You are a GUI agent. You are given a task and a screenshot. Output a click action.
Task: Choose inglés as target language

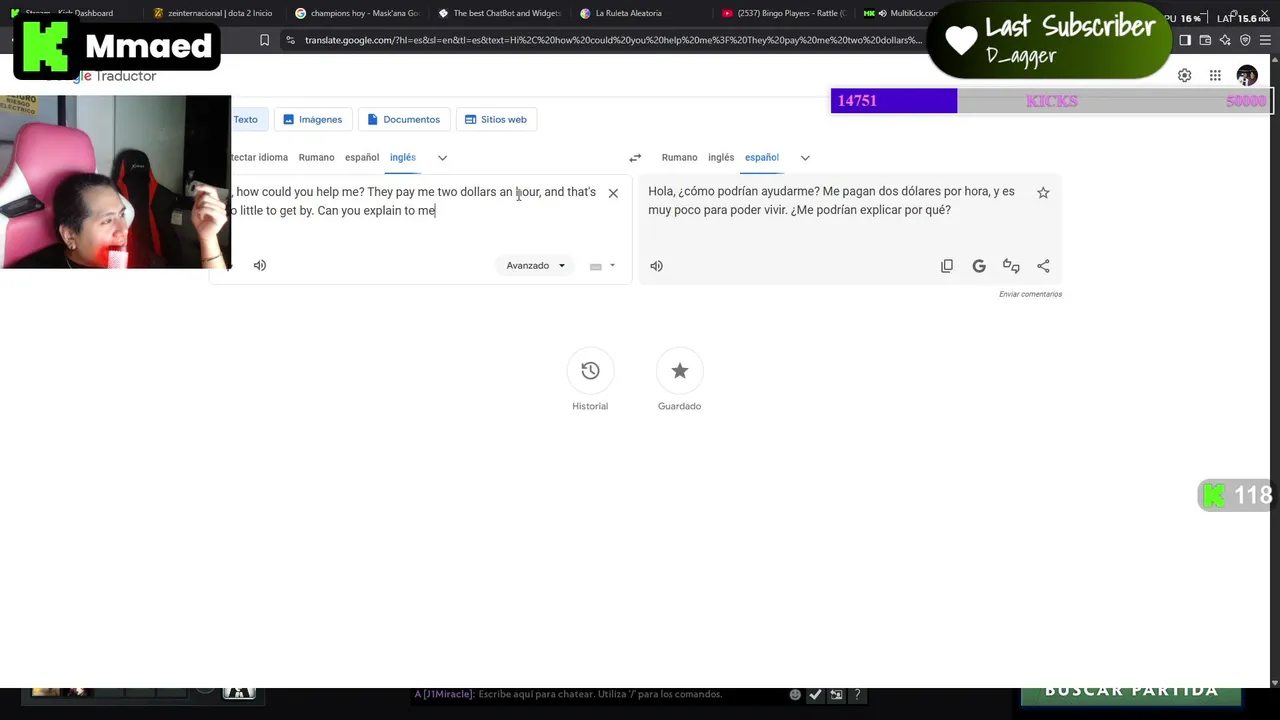pos(721,158)
